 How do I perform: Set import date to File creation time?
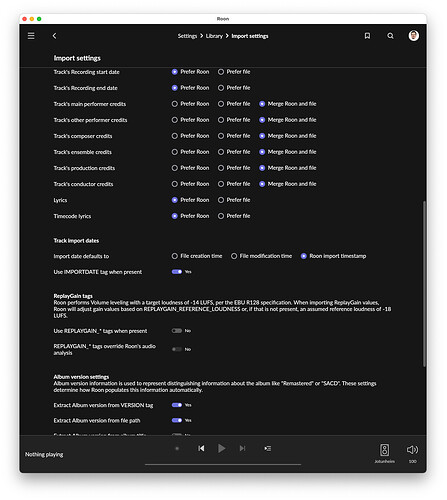tap(197, 256)
